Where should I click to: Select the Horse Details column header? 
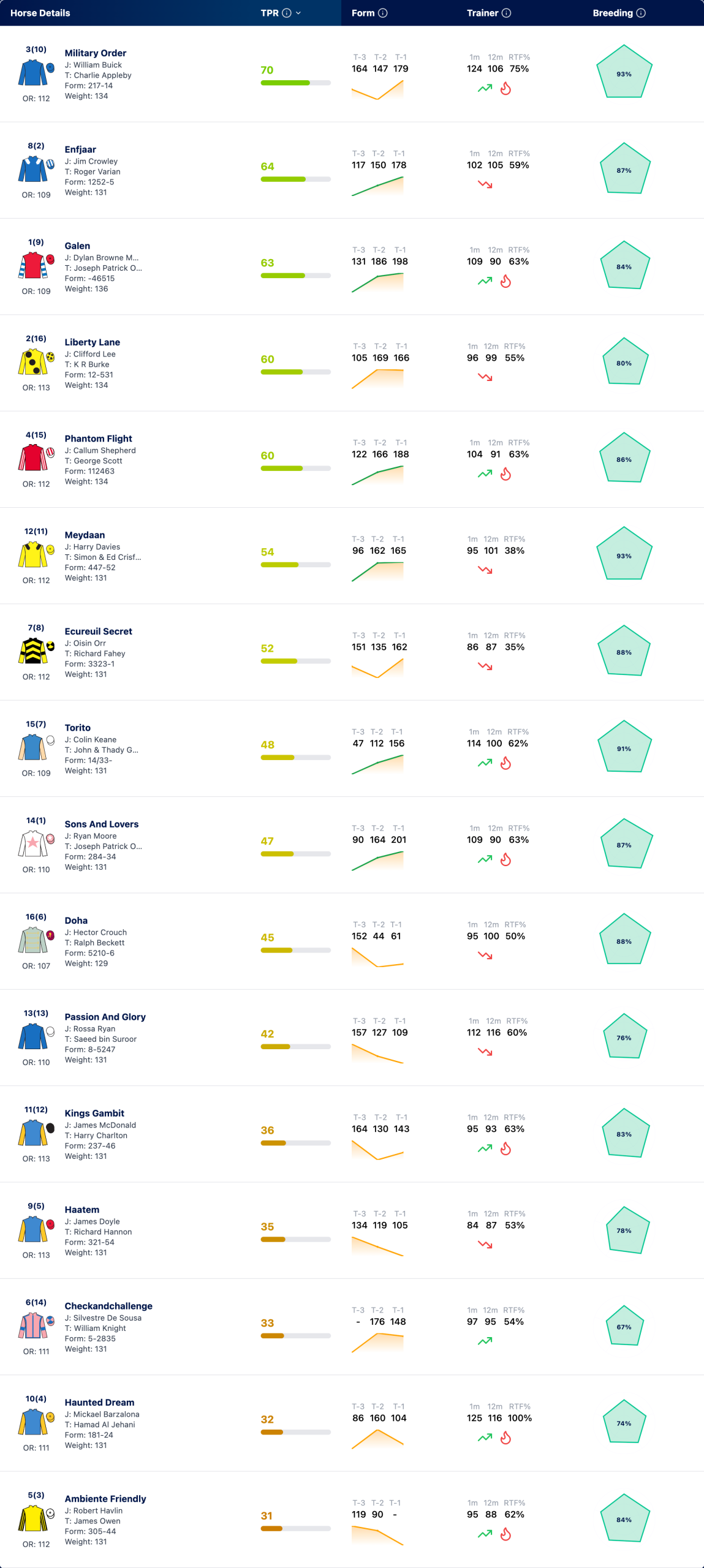(x=40, y=13)
